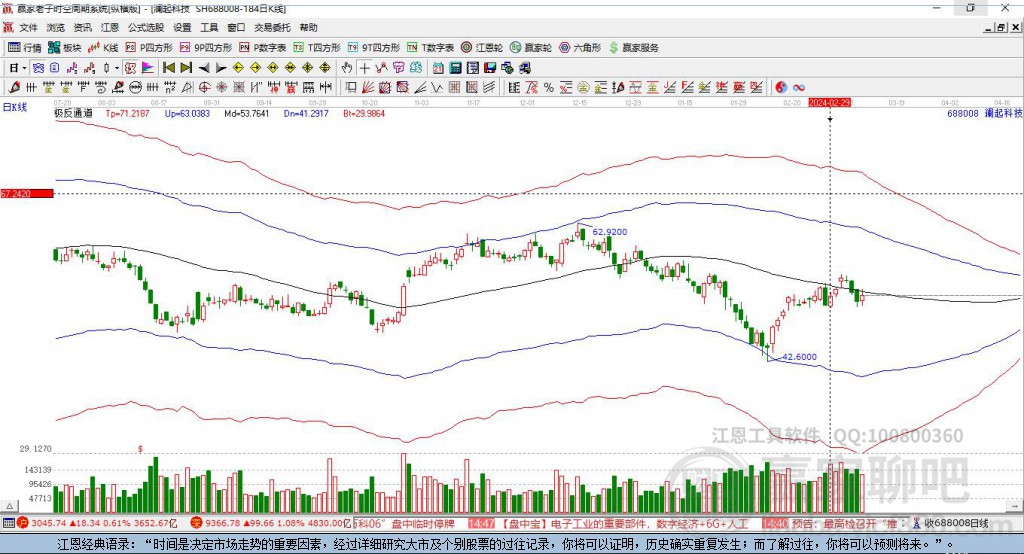Click the 收688008日线 status entry

(950, 523)
